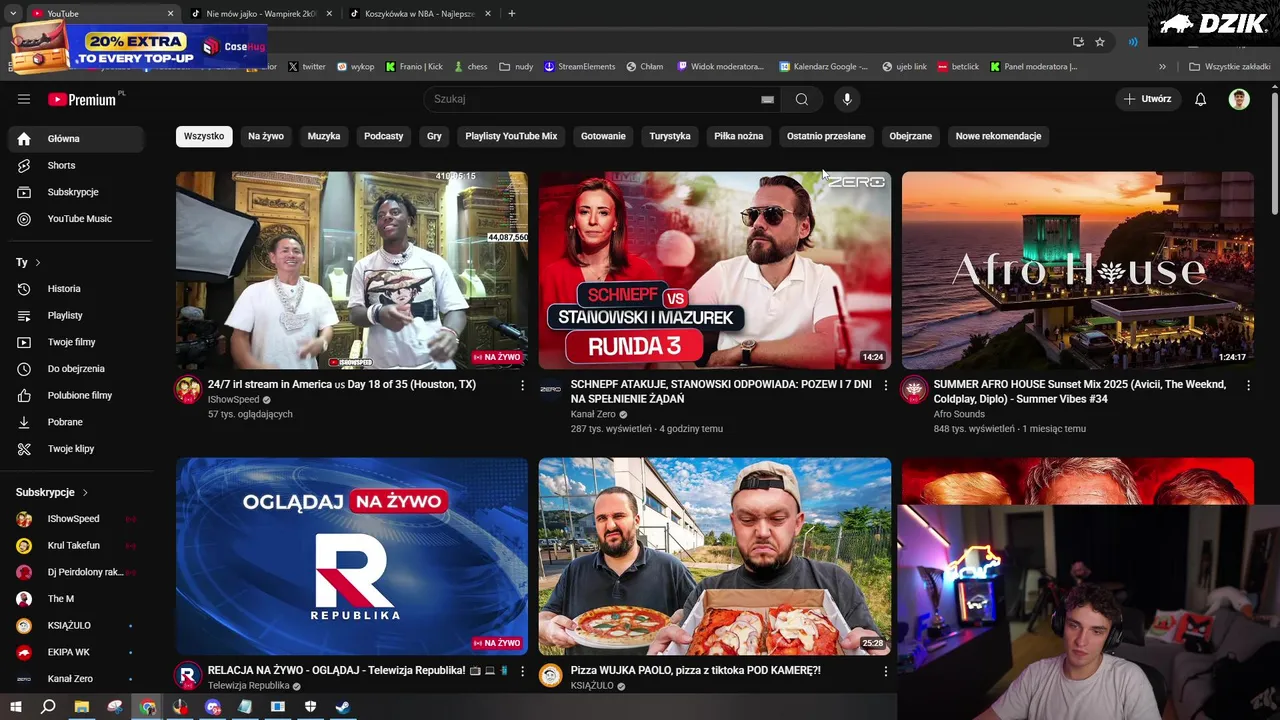Open options menu for IShowSpeed stream video
The image size is (1280, 720).
522,385
